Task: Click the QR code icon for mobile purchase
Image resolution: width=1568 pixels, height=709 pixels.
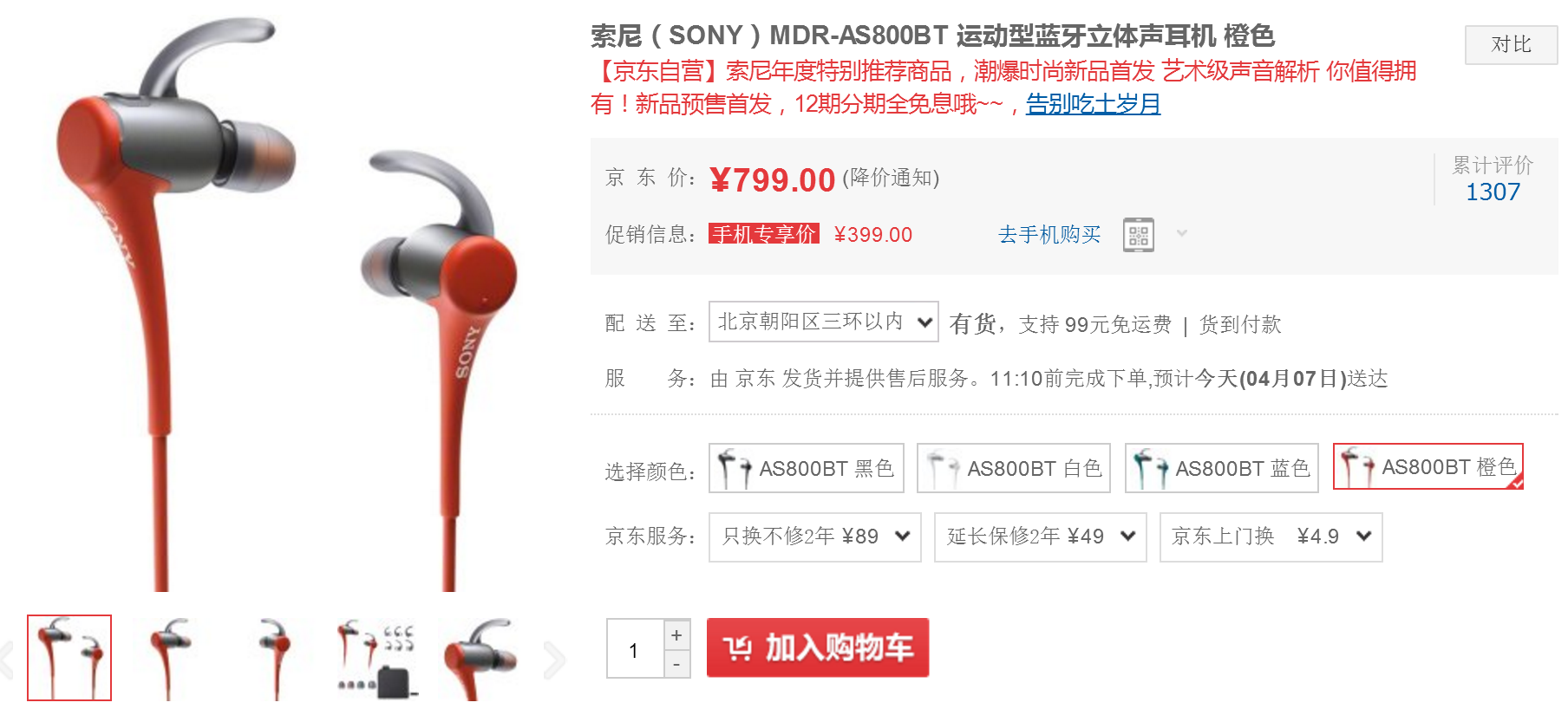Action: pyautogui.click(x=1138, y=235)
